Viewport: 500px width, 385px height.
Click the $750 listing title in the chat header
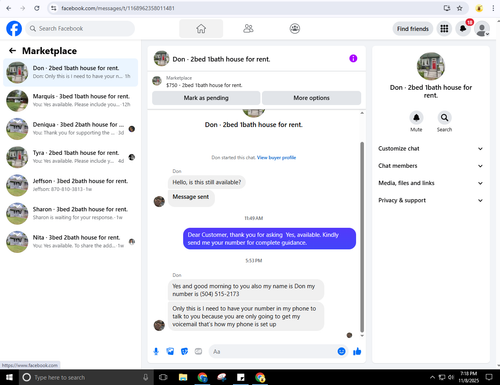click(204, 85)
